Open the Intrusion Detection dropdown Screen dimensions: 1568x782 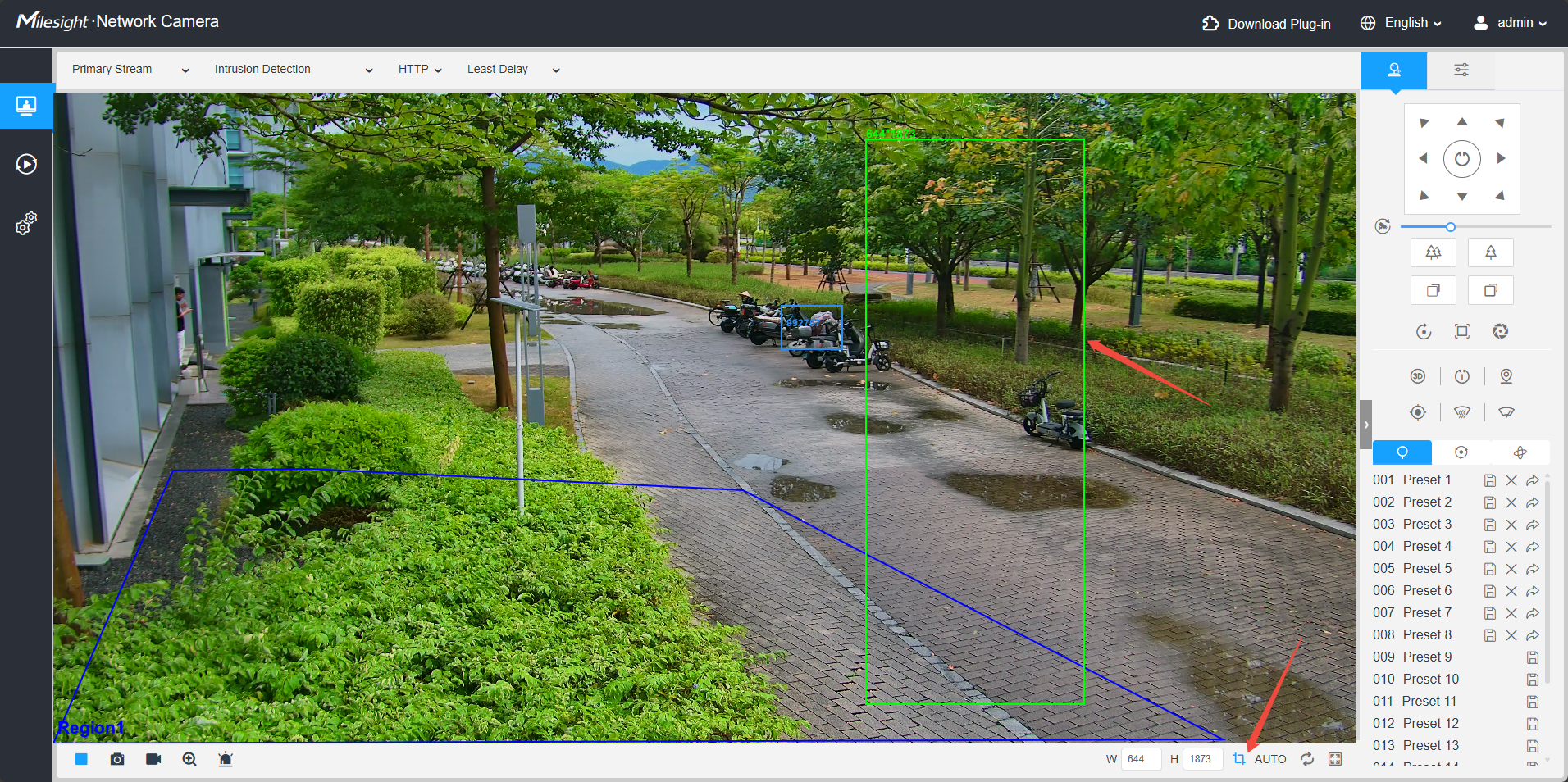[x=294, y=70]
